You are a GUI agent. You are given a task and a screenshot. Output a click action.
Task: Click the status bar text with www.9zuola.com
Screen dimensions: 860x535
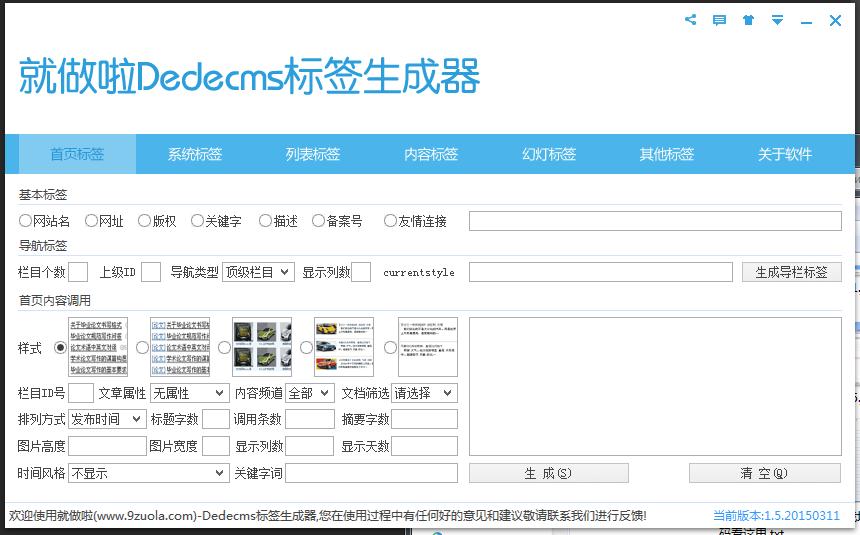[327, 516]
